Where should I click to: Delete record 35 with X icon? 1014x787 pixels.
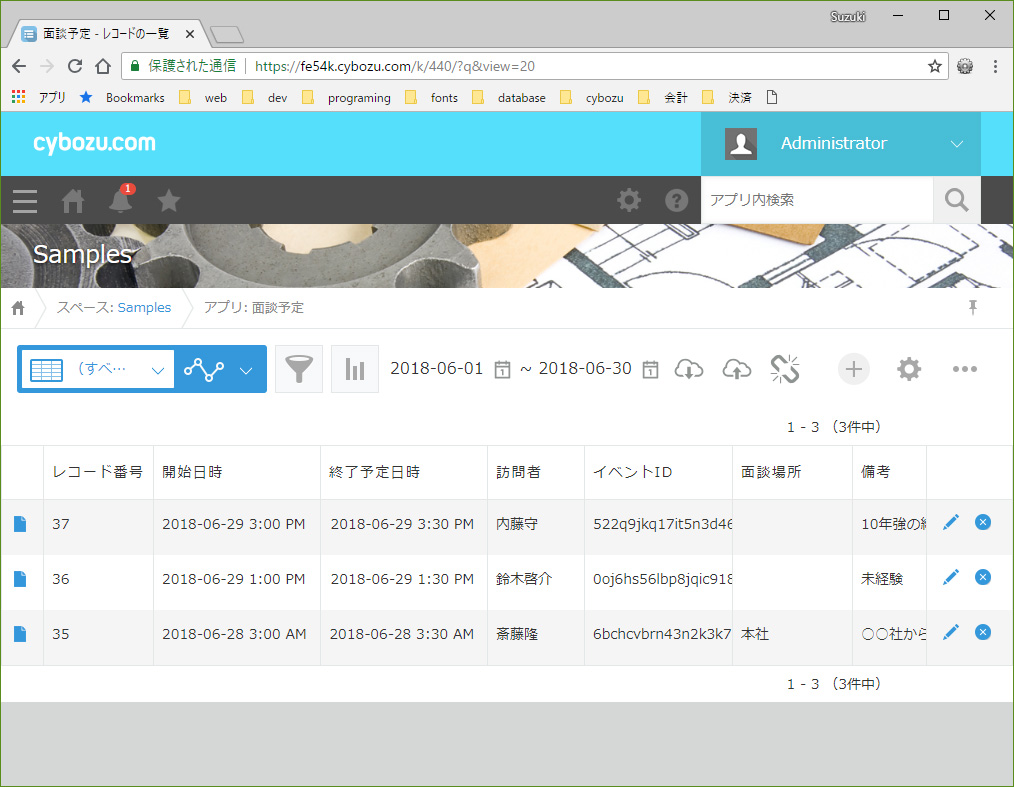point(982,632)
